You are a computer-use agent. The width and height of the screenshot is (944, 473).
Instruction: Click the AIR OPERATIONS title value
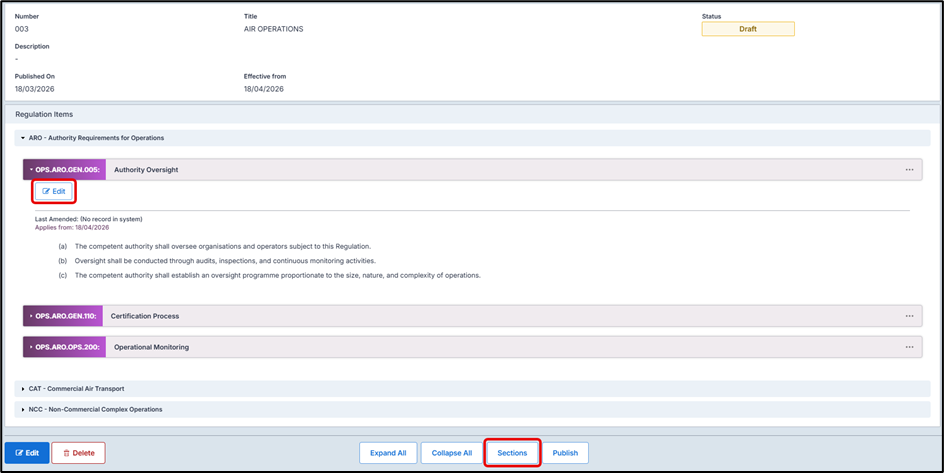273,29
